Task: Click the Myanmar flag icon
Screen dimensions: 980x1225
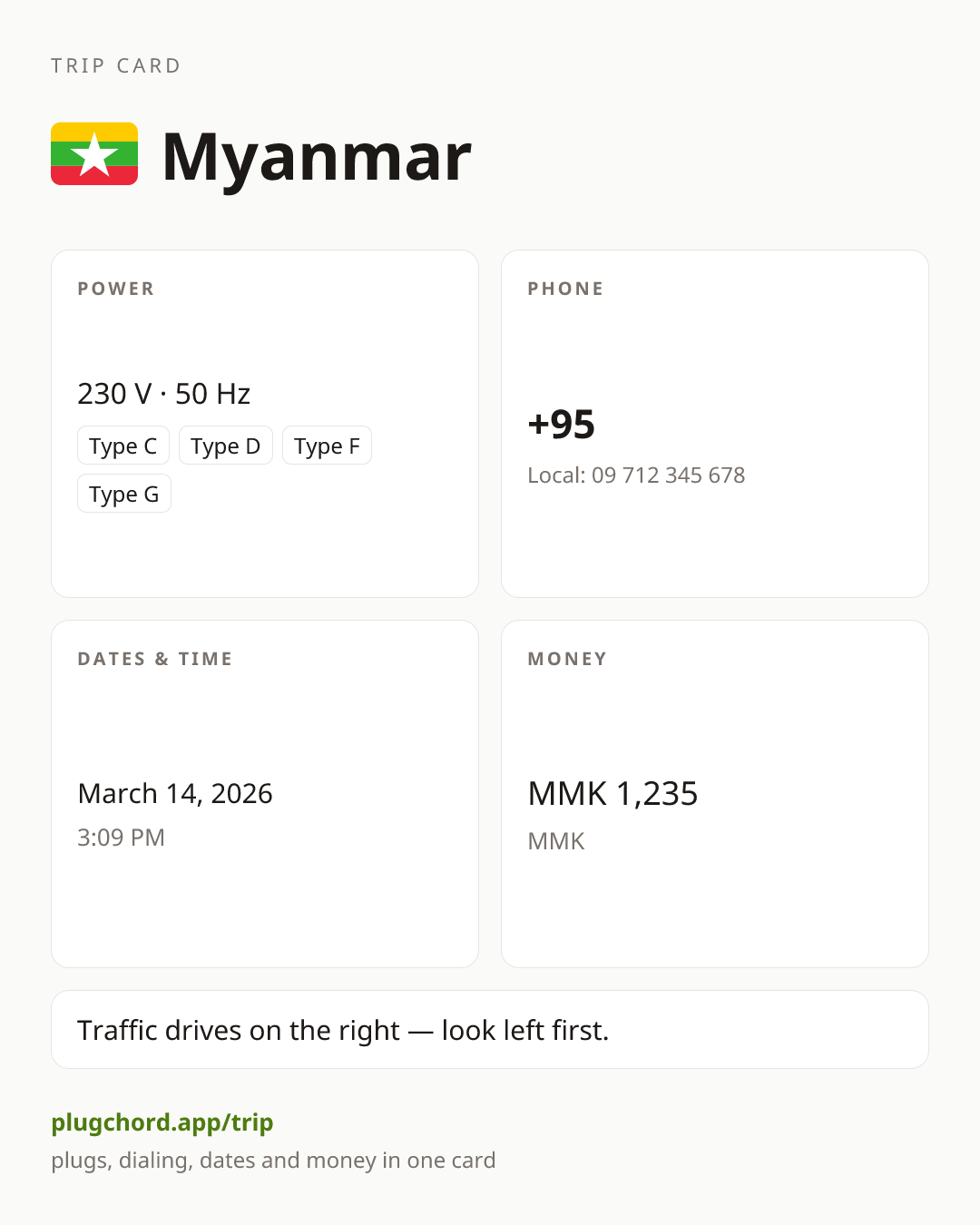Action: (x=94, y=154)
